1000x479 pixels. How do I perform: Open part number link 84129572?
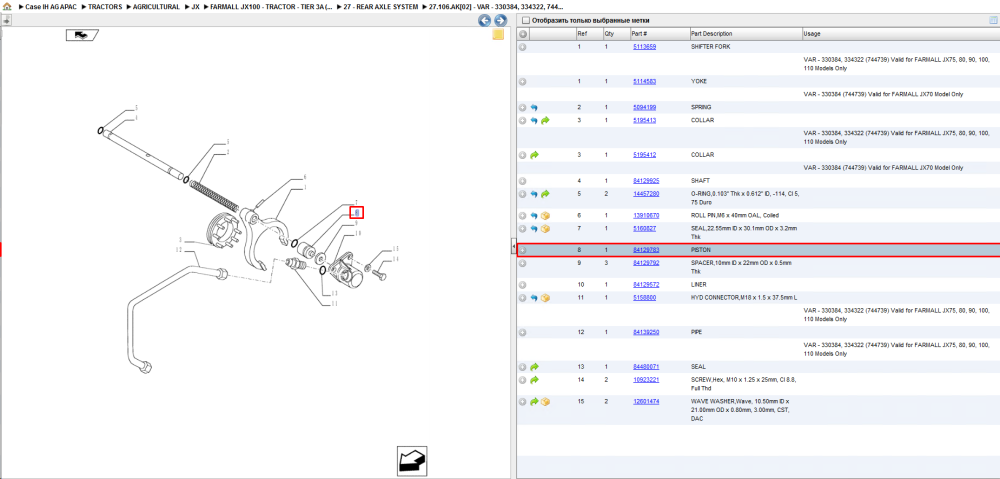coord(646,284)
